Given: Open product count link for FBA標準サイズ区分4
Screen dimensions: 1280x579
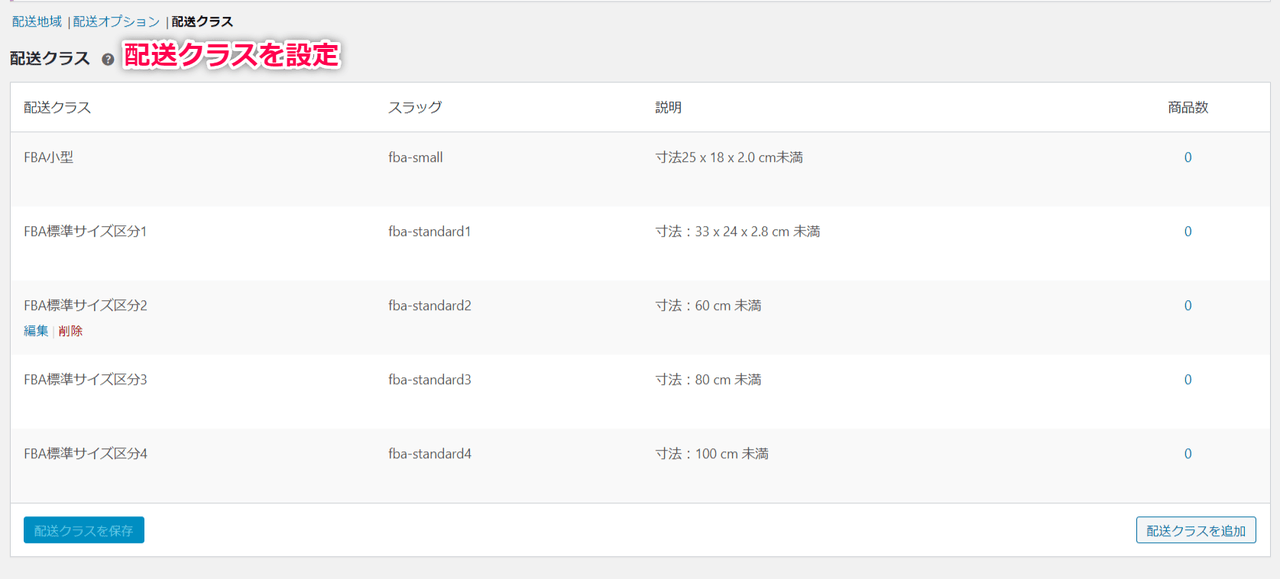Looking at the screenshot, I should 1188,454.
